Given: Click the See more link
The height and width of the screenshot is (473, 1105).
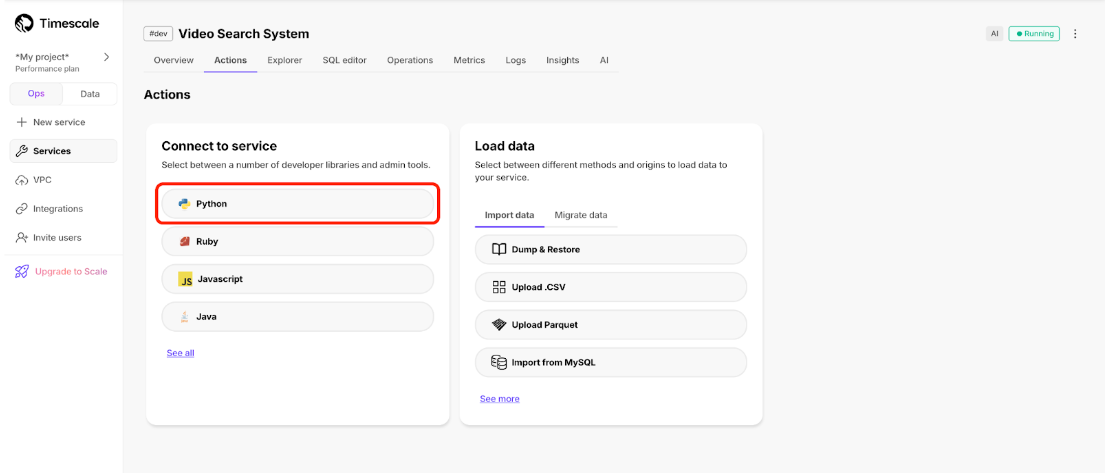Looking at the screenshot, I should point(499,399).
